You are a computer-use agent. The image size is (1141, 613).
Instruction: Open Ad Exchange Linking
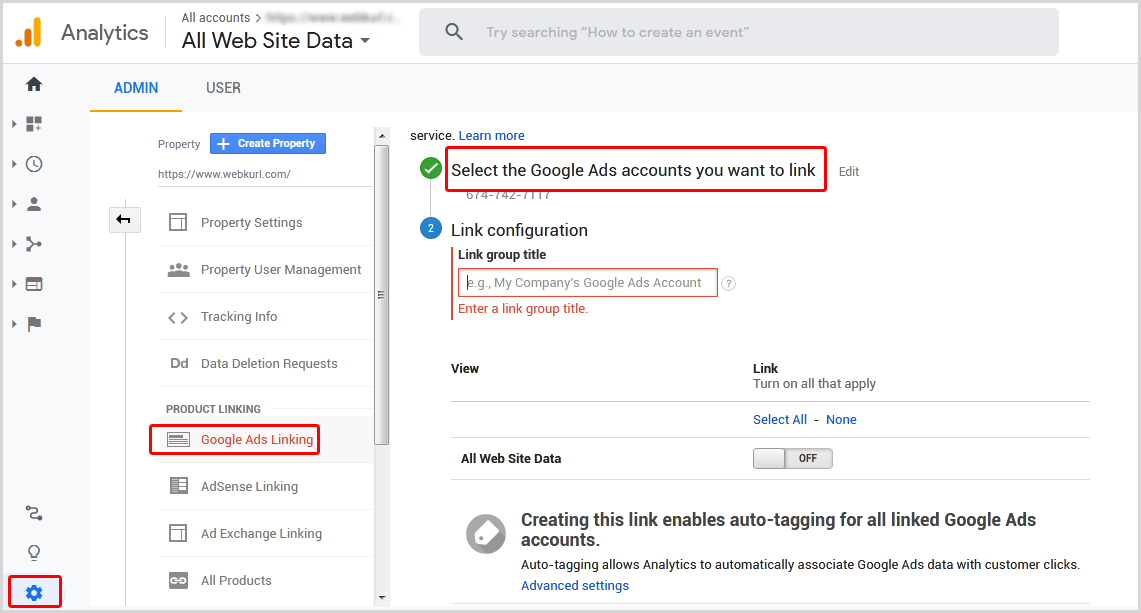coord(261,534)
